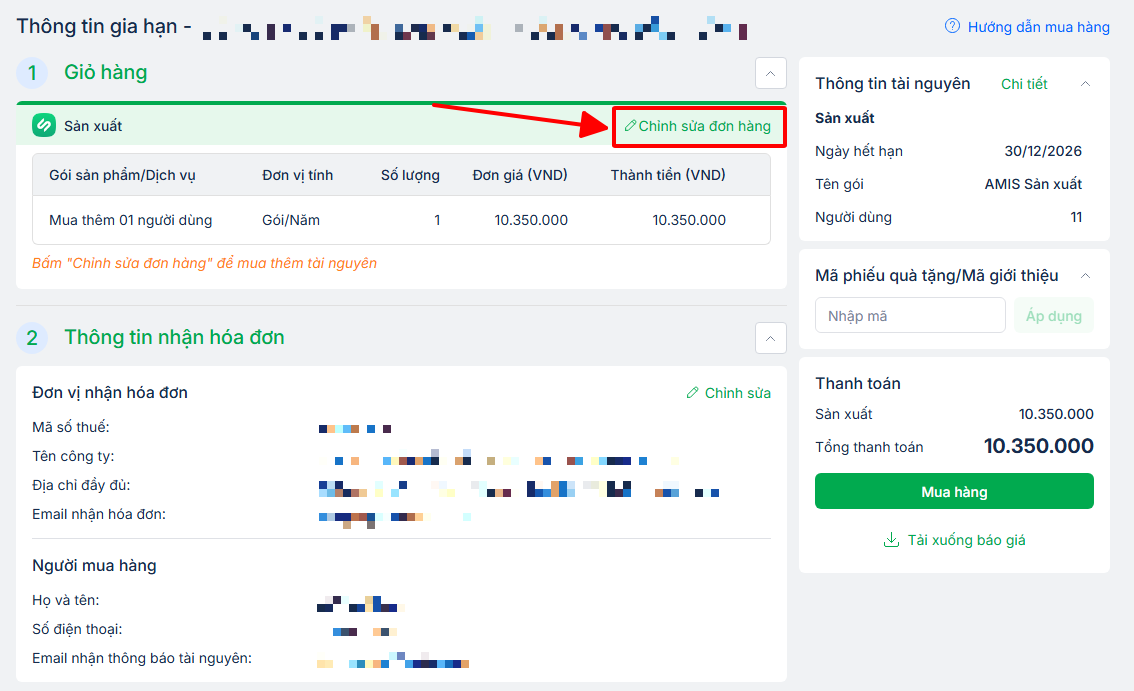Open Chi tiết resource details link
1134x691 pixels.
click(x=1024, y=84)
